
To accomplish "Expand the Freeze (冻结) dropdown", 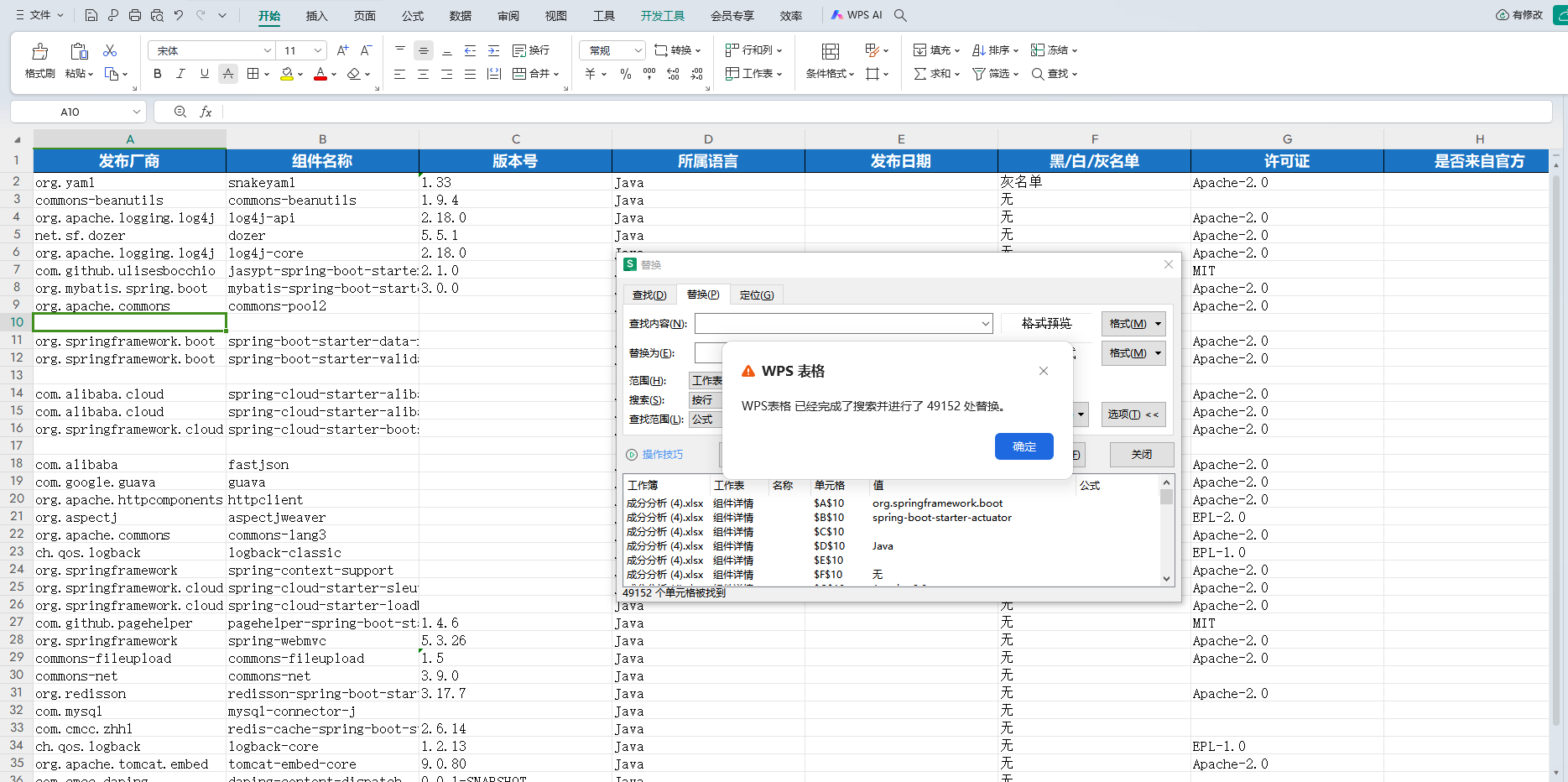I will [1075, 50].
